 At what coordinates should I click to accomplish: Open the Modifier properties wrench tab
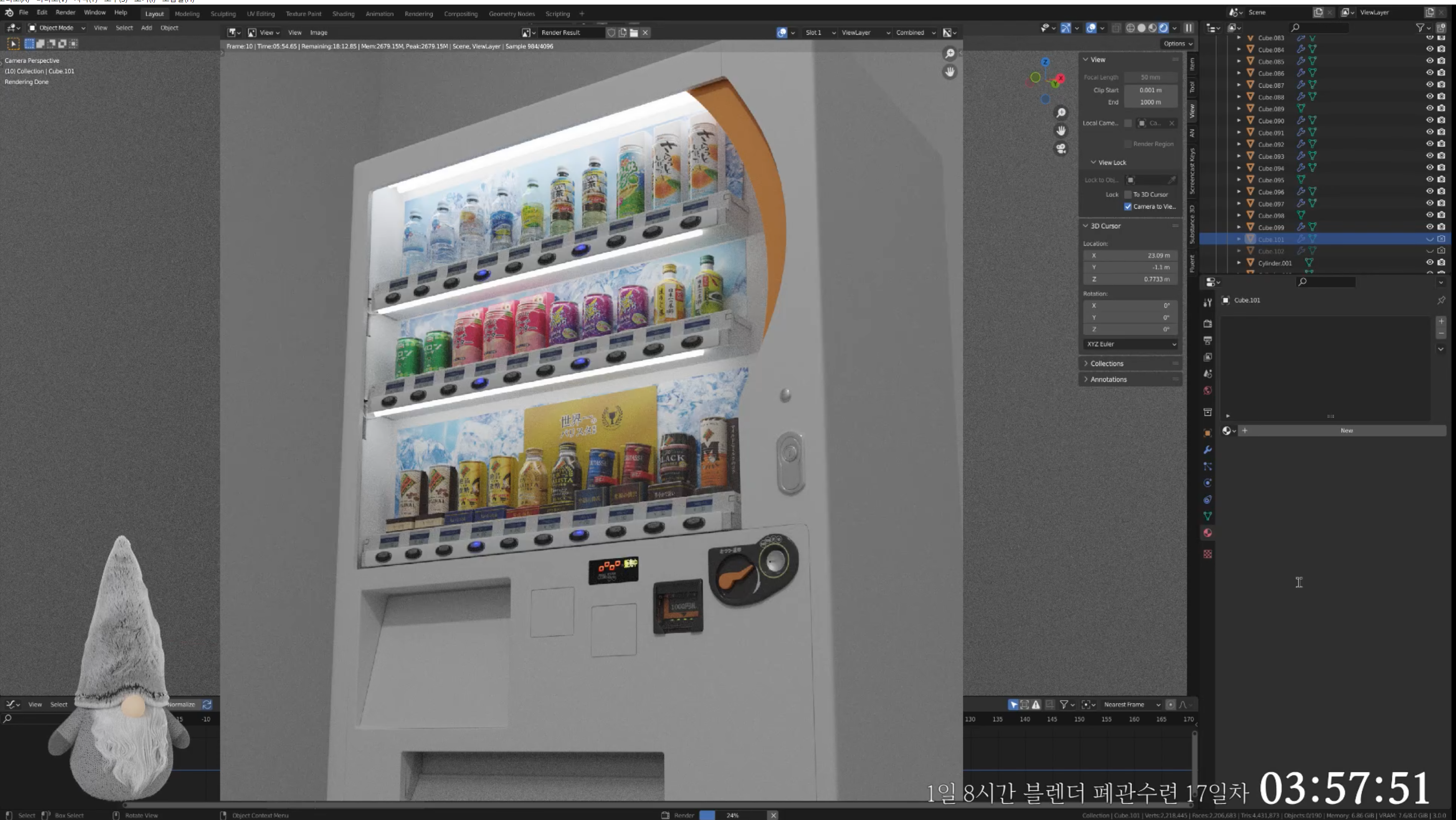click(1207, 450)
